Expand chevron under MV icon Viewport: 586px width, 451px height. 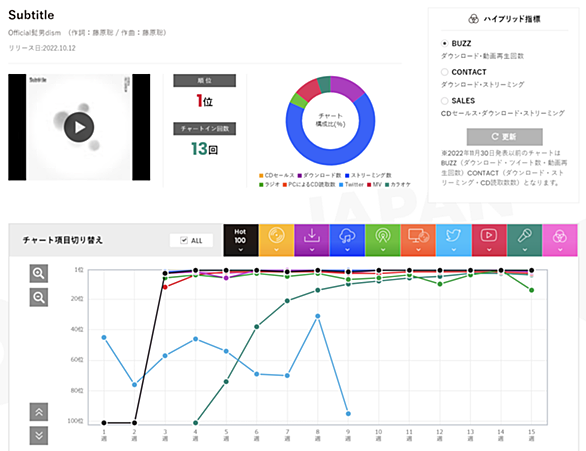489,250
